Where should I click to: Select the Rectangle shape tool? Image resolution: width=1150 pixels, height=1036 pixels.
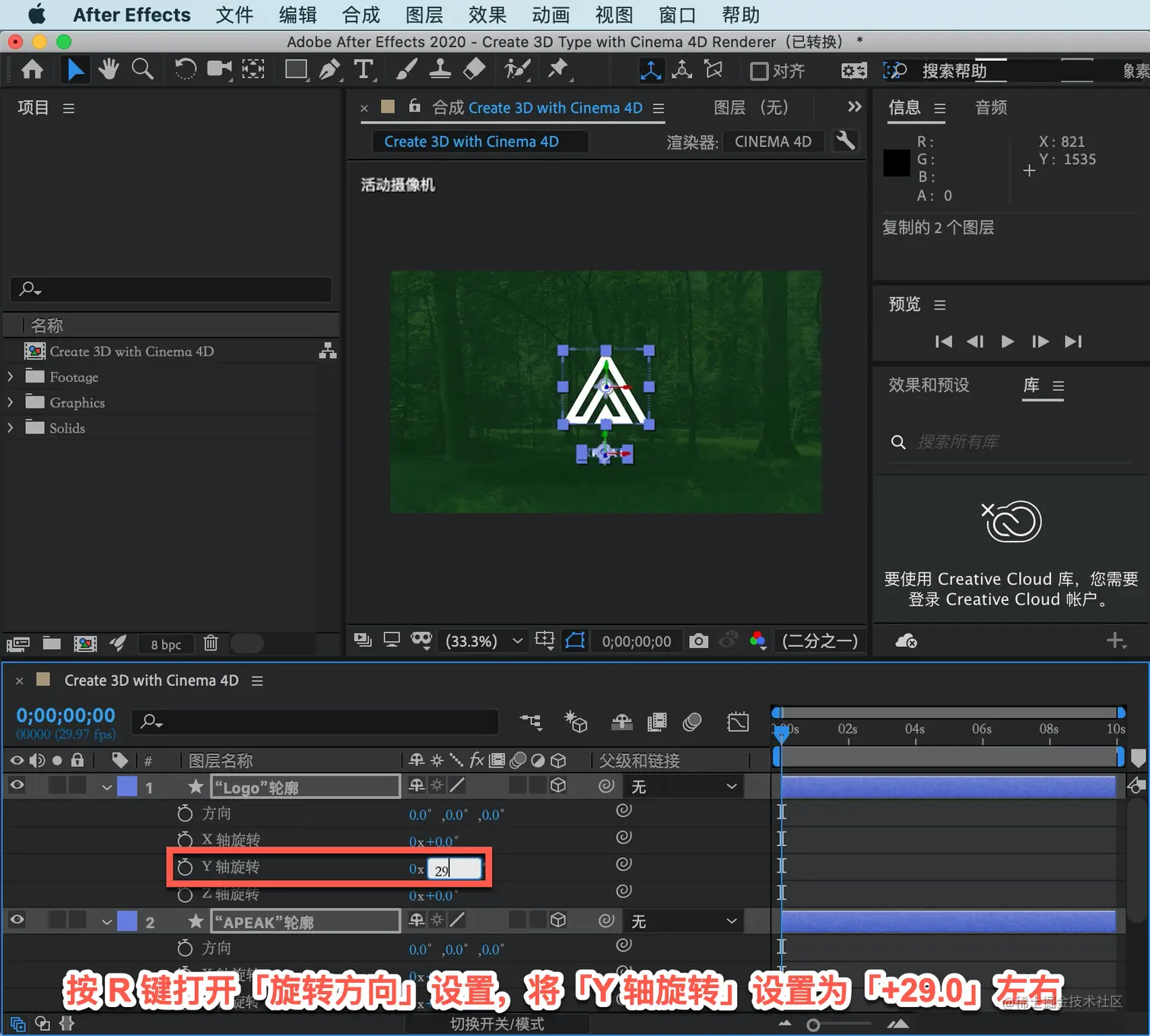[296, 70]
